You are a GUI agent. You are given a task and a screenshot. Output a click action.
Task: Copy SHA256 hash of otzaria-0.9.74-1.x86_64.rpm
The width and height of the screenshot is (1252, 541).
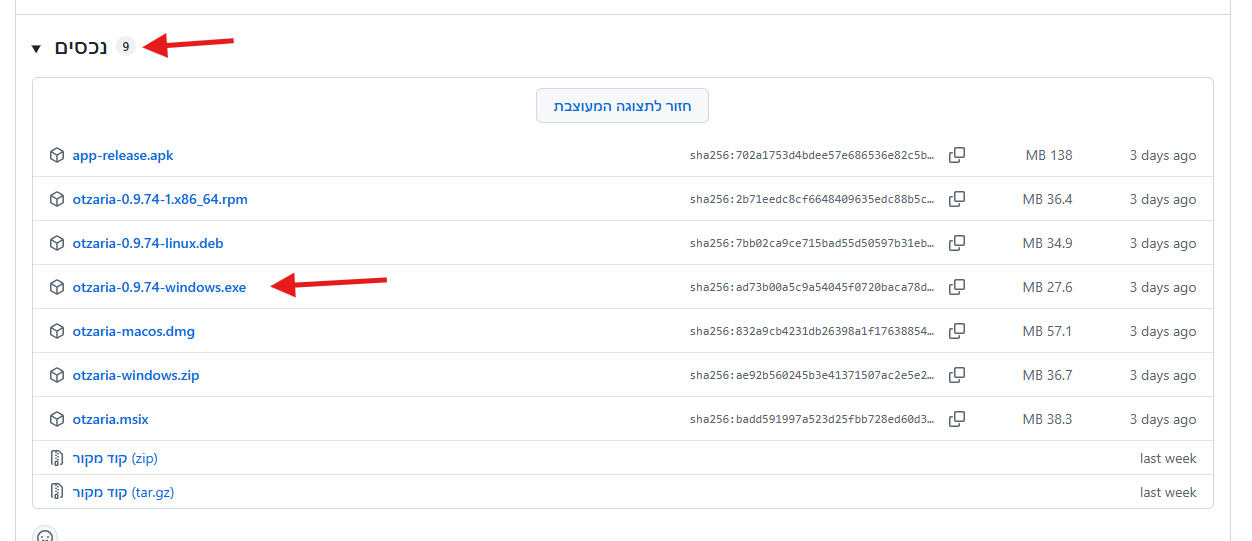[x=956, y=199]
